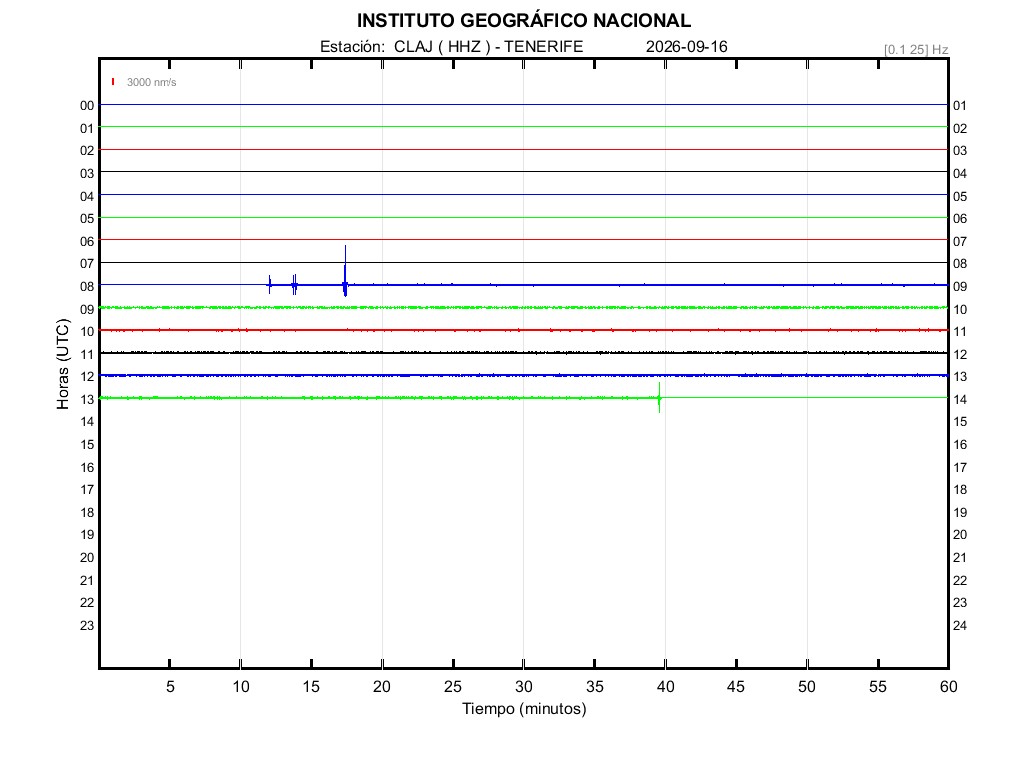The height and width of the screenshot is (768, 1024).
Task: Click the 30 minute tick label on bottom axis
Action: [524, 686]
